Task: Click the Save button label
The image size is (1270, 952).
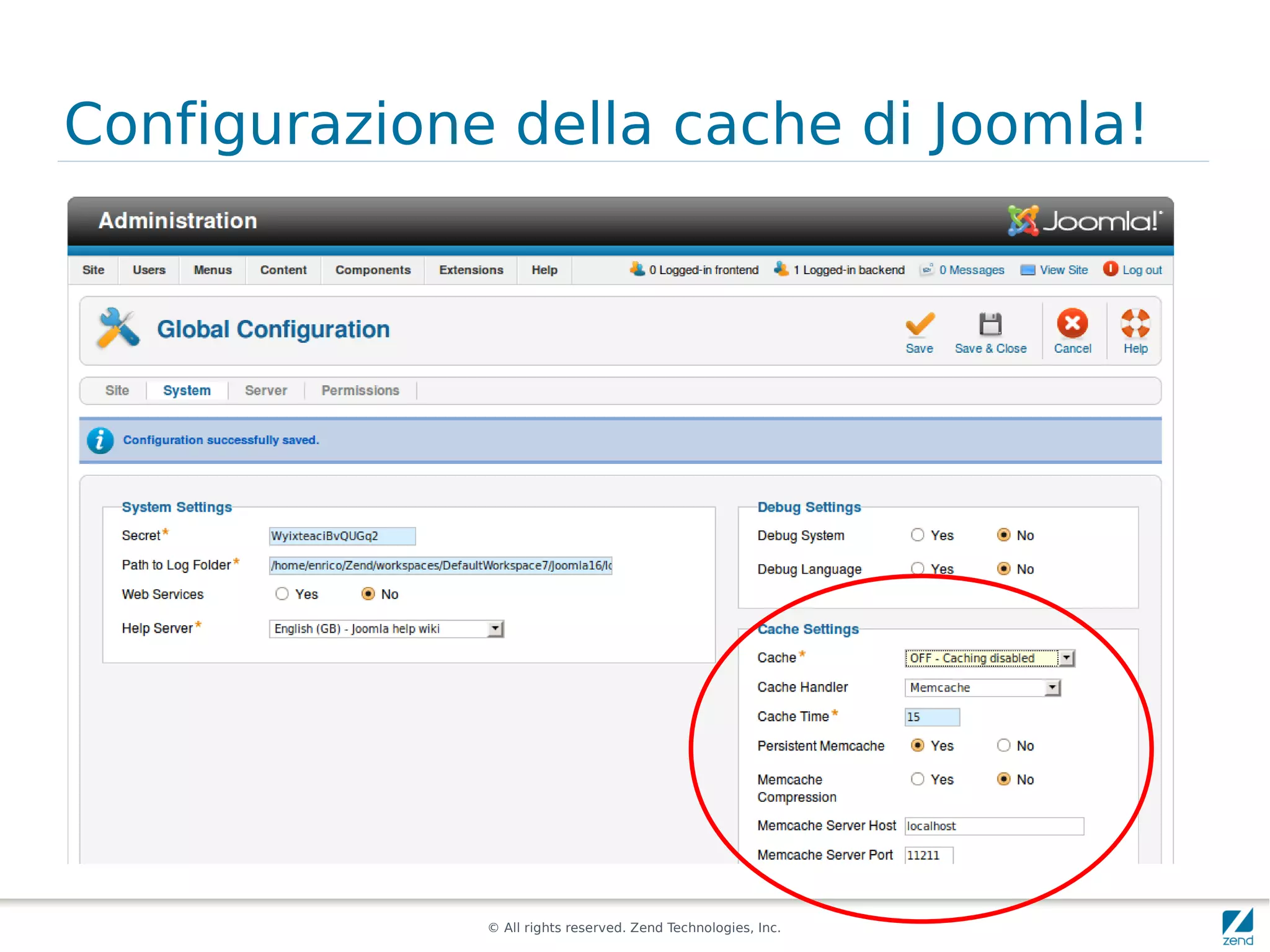Action: (x=919, y=349)
